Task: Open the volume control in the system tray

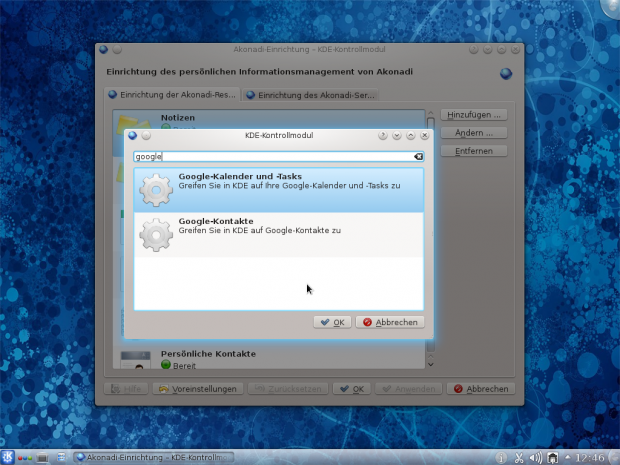Action: point(535,457)
